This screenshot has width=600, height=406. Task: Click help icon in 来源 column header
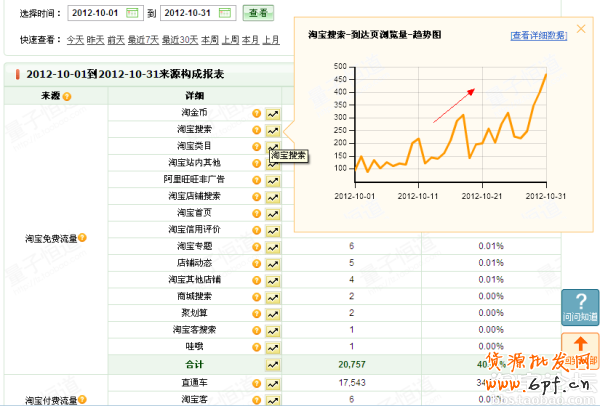click(67, 96)
